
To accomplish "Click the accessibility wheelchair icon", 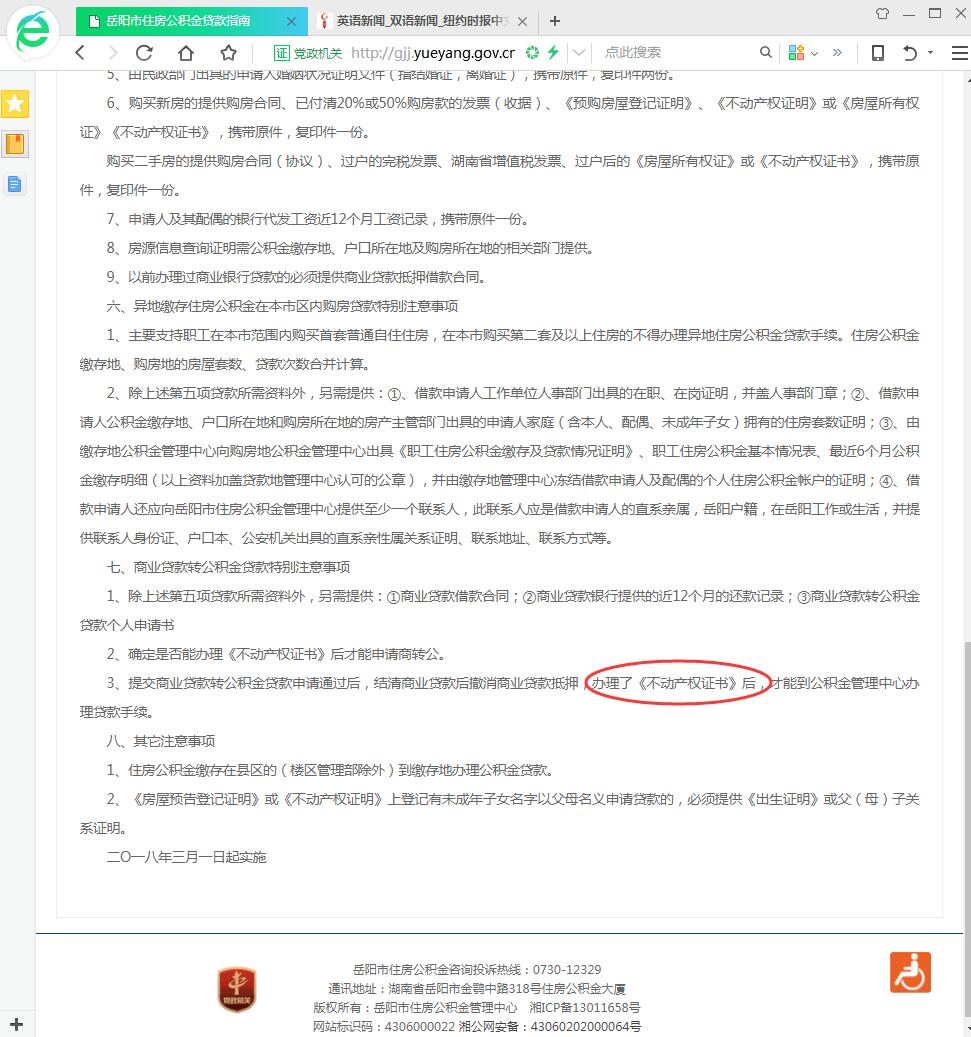I will click(x=909, y=972).
